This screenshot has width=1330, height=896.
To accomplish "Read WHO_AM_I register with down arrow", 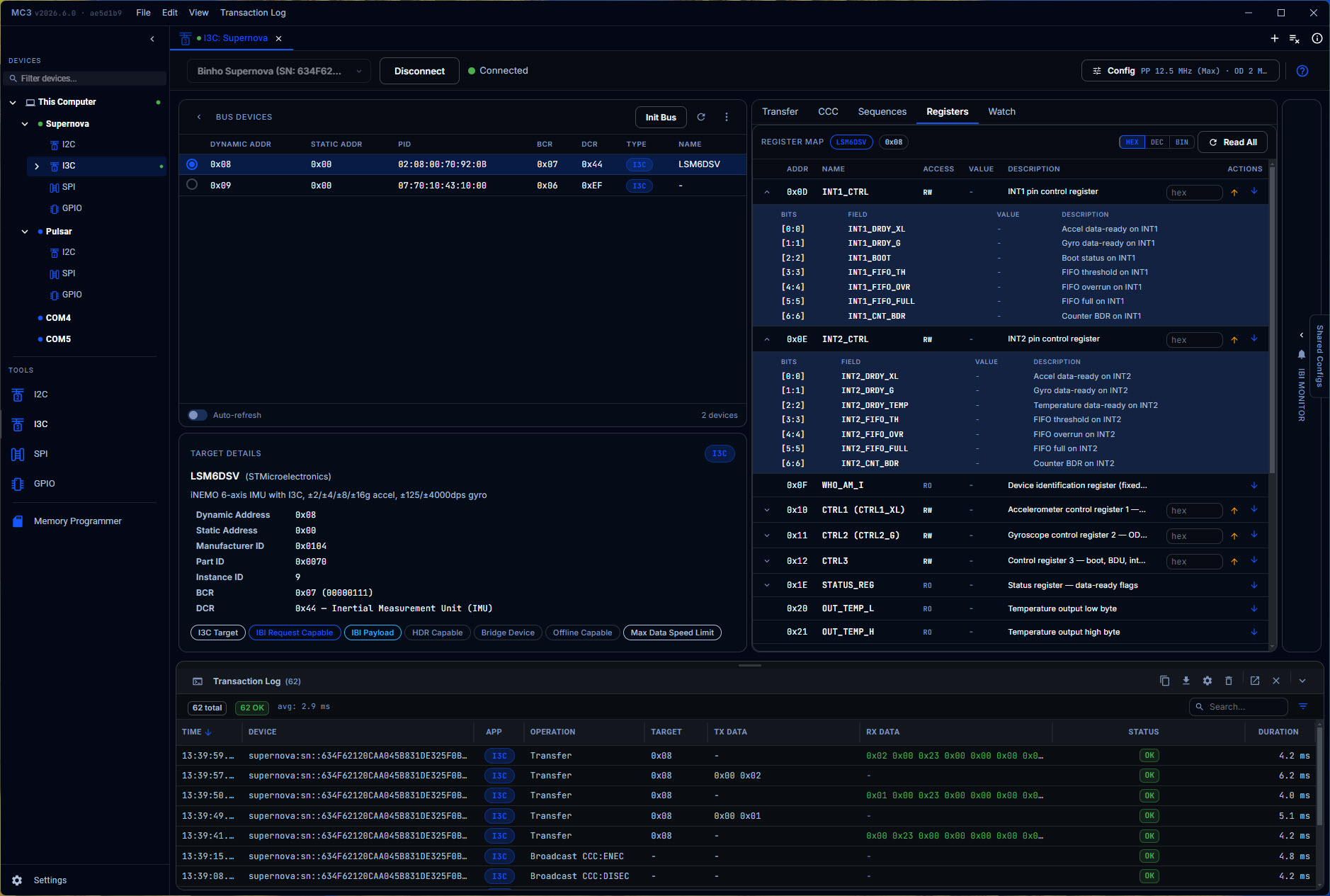I will pos(1254,485).
